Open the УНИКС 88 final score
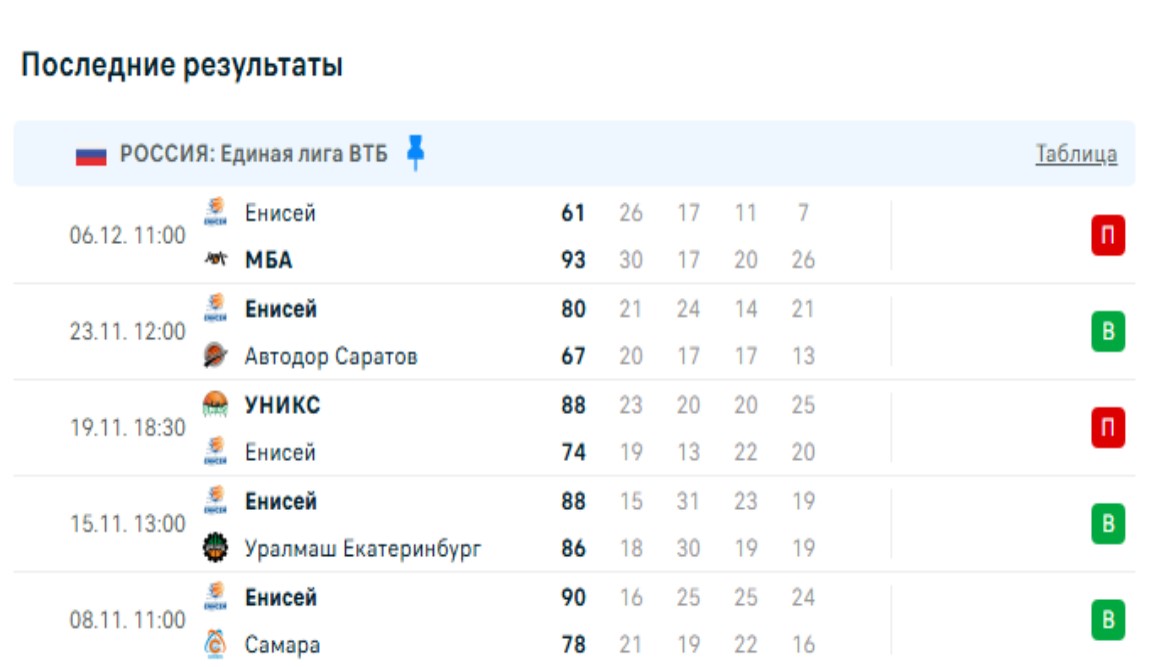 click(573, 405)
